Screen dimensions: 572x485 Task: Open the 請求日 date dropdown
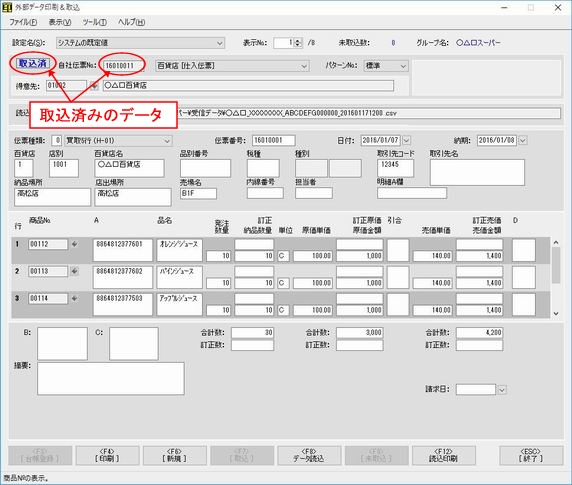pyautogui.click(x=502, y=390)
